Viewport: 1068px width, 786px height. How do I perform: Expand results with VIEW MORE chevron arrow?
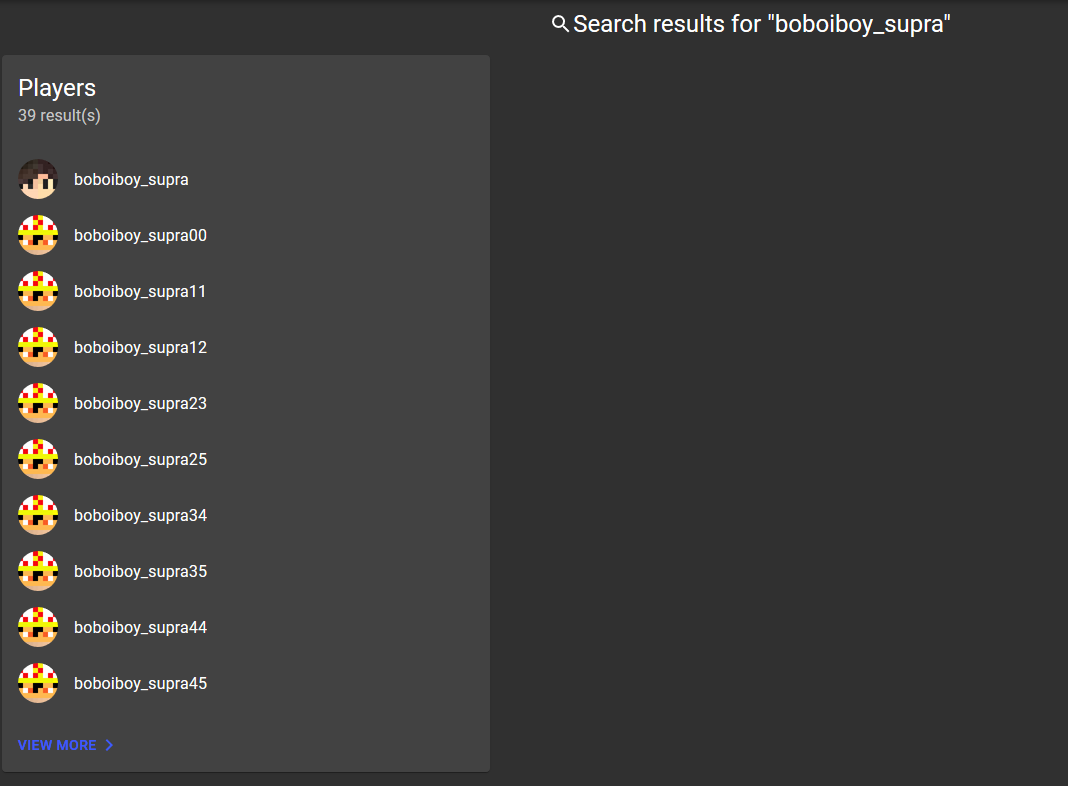[109, 745]
